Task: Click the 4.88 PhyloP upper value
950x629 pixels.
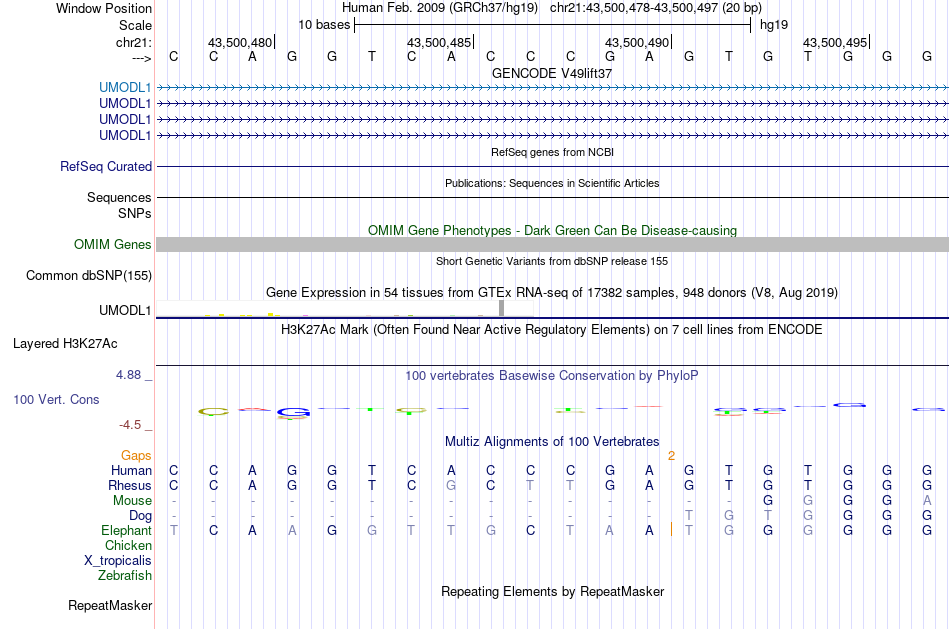Action: click(128, 375)
